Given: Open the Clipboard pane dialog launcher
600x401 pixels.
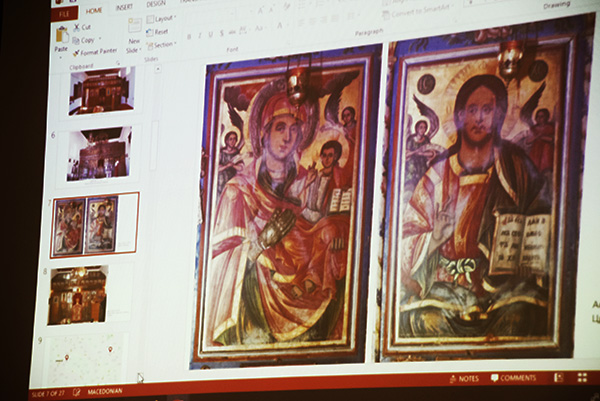Looking at the screenshot, I should [119, 62].
